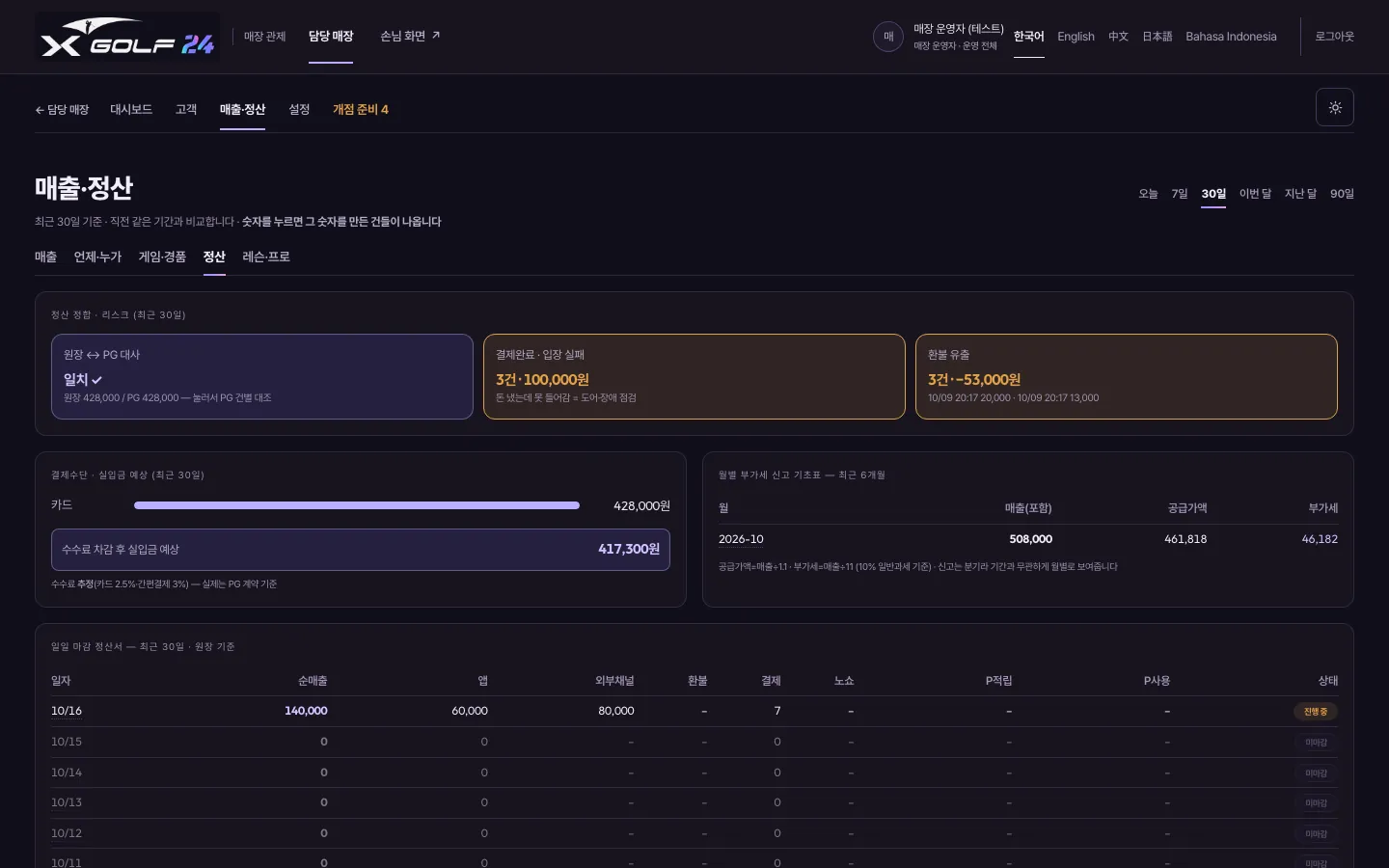Select the 지난 달 period filter
1389x868 pixels.
click(1300, 194)
